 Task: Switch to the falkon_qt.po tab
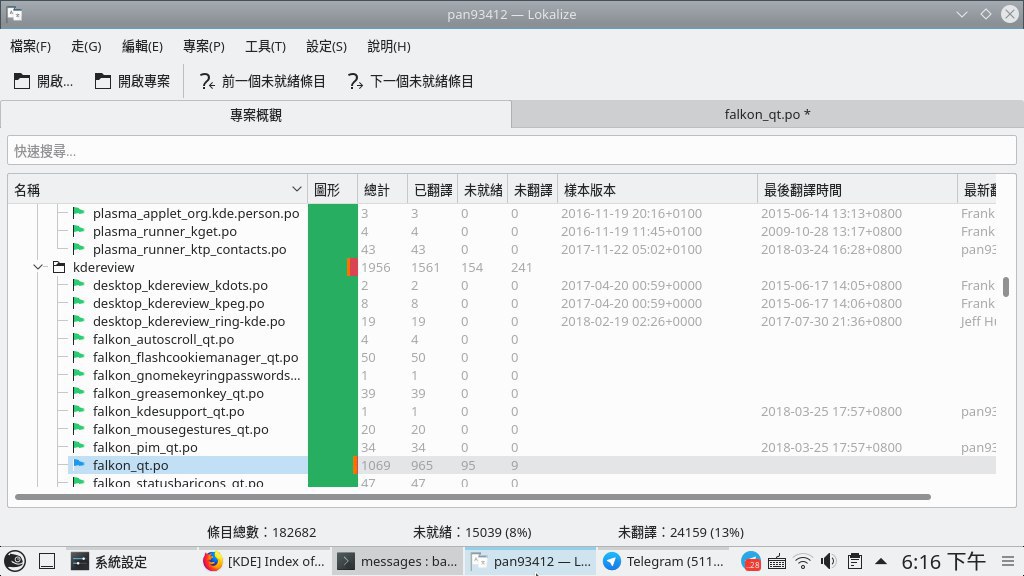pos(767,114)
